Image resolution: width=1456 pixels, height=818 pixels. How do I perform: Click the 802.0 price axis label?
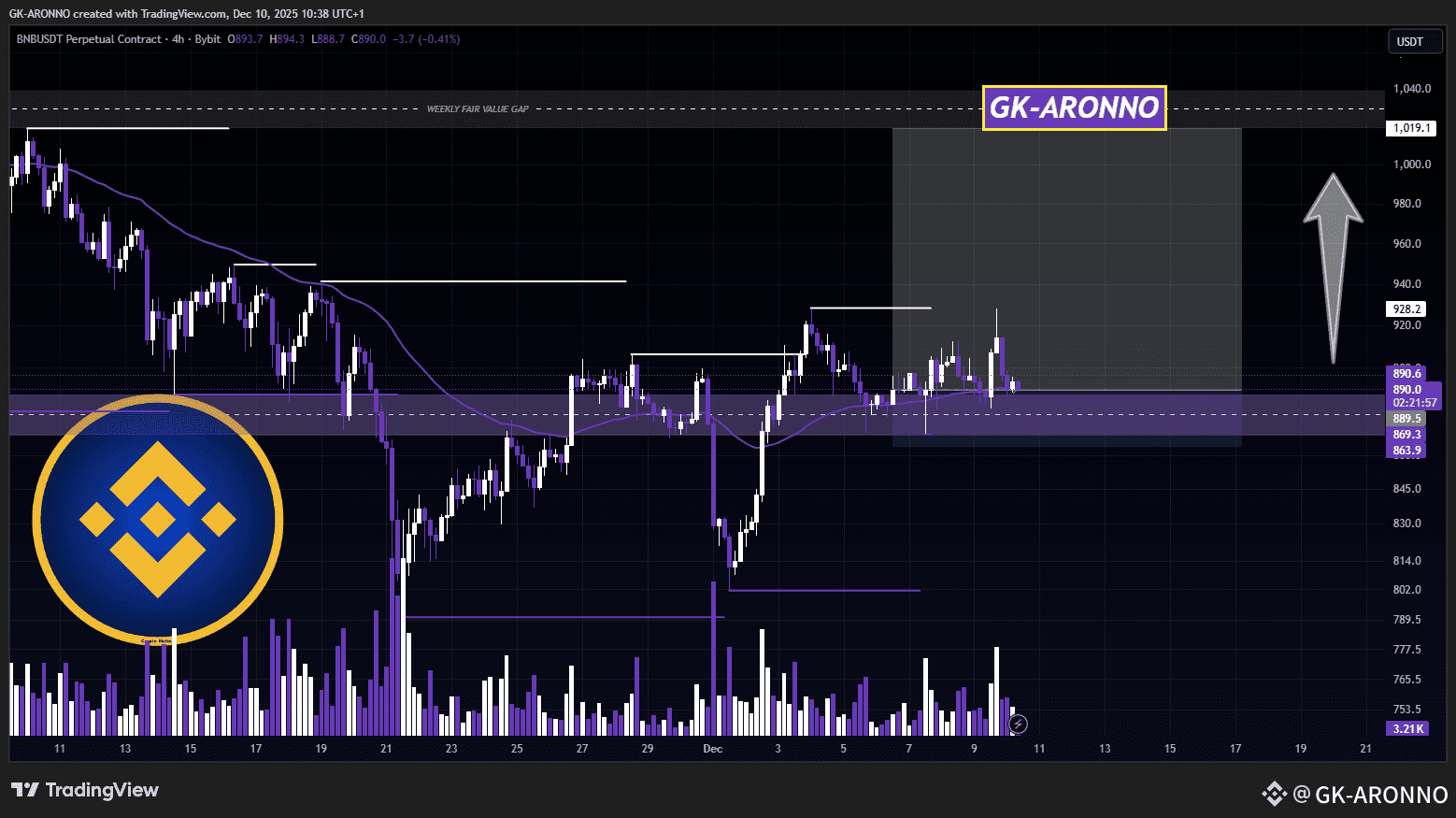pyautogui.click(x=1407, y=590)
